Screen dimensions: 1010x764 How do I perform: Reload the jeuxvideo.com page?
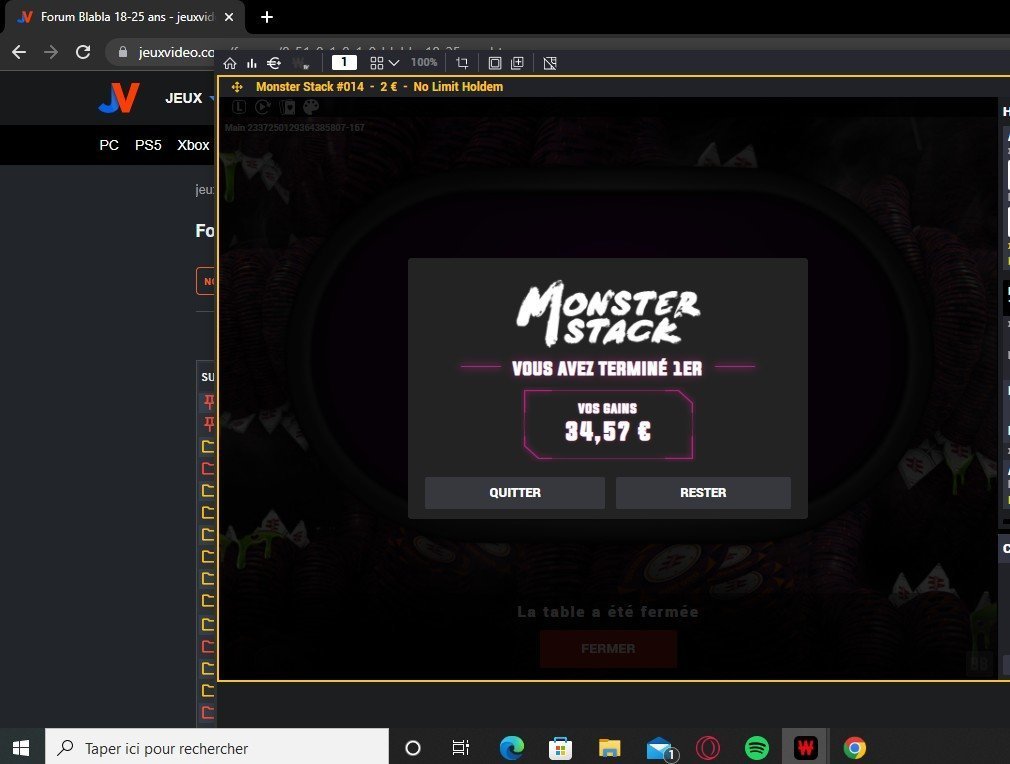[82, 52]
